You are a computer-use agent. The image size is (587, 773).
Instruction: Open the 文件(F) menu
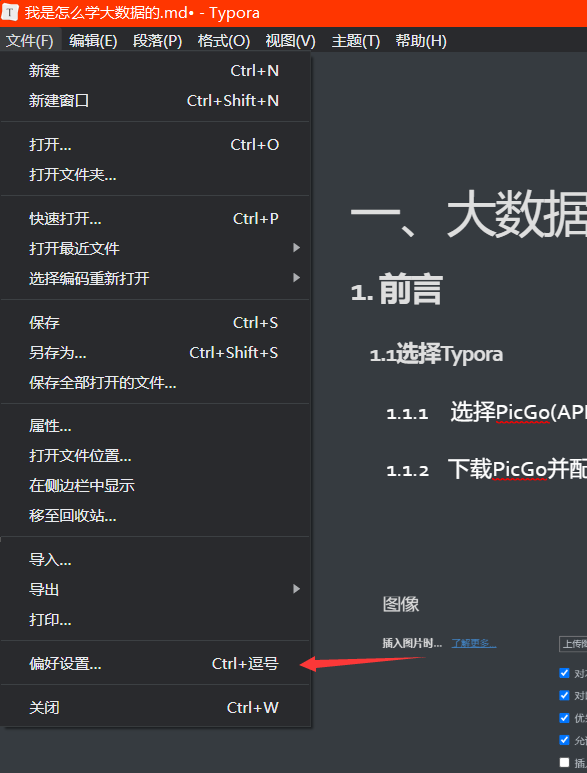(30, 40)
